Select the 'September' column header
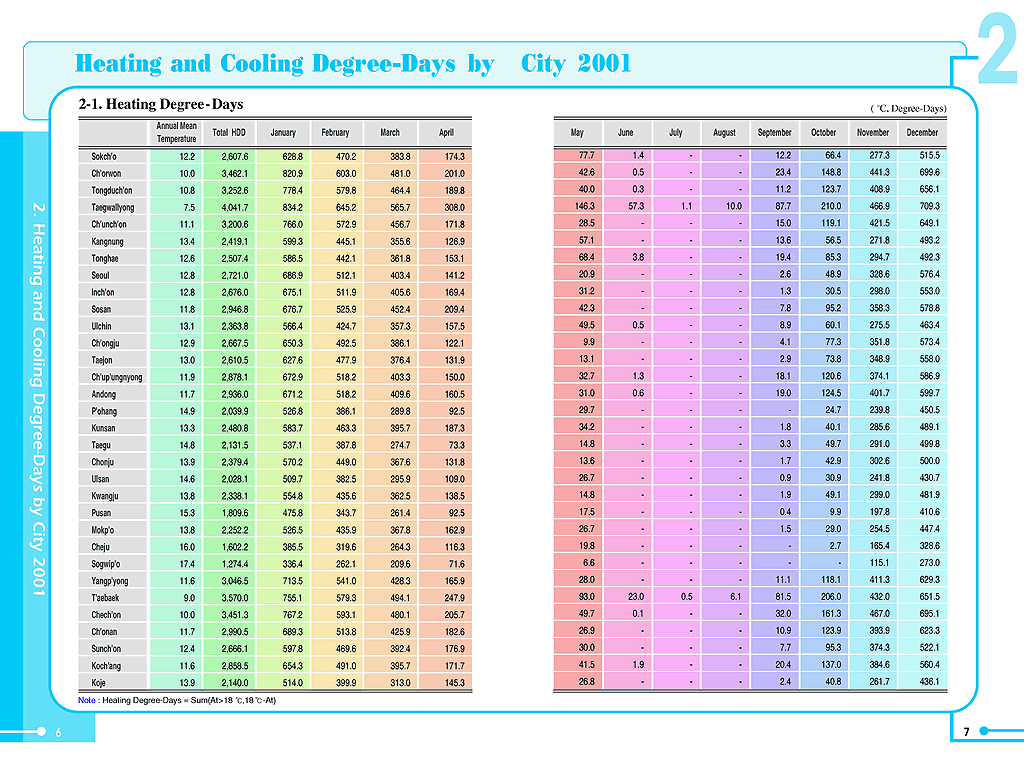This screenshot has height=767, width=1024. pyautogui.click(x=775, y=132)
